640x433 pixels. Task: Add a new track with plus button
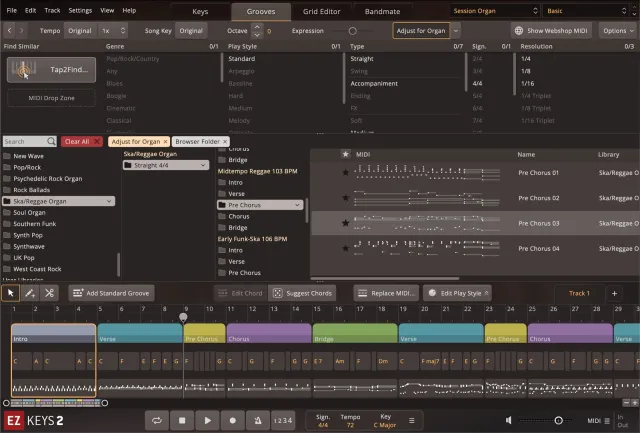(614, 293)
